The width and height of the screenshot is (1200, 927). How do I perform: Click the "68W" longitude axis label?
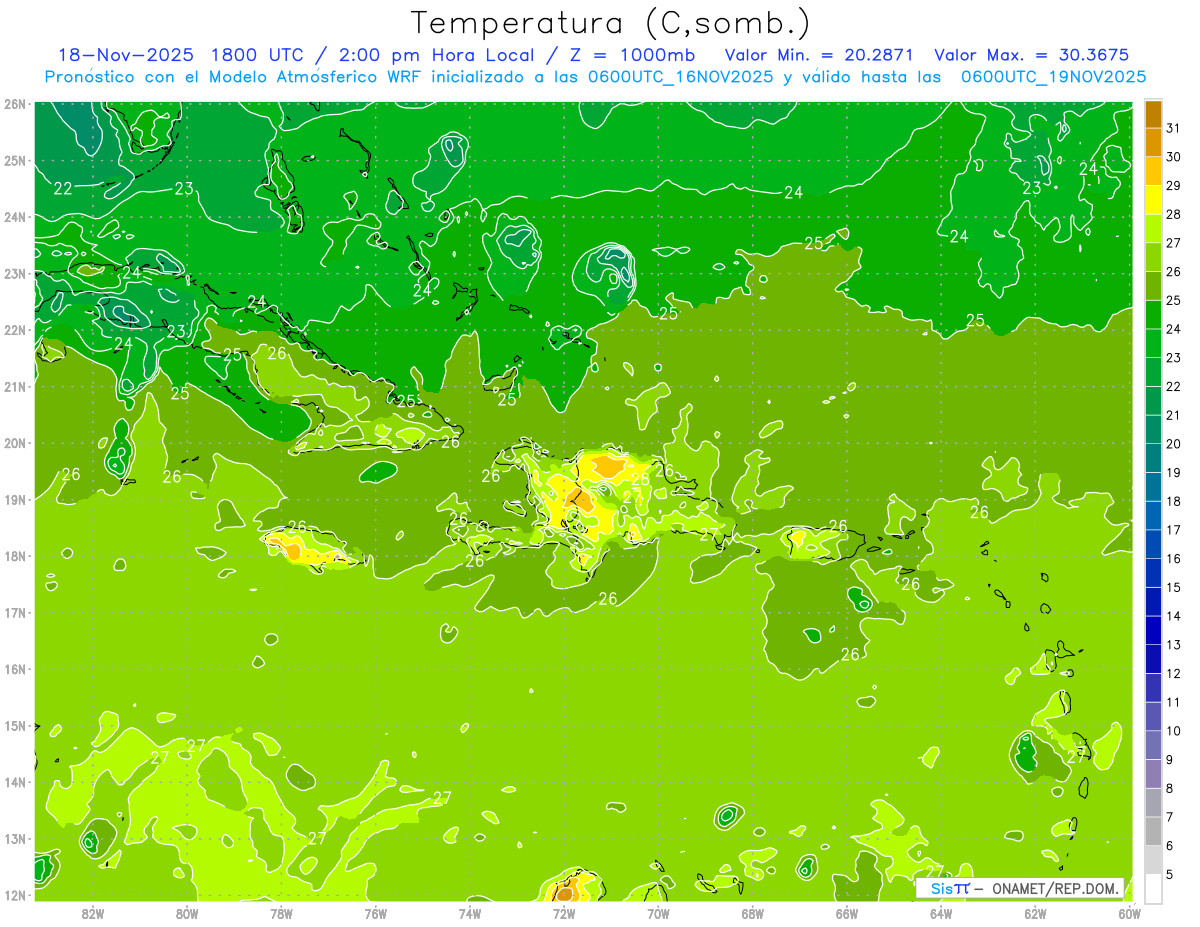(x=752, y=913)
